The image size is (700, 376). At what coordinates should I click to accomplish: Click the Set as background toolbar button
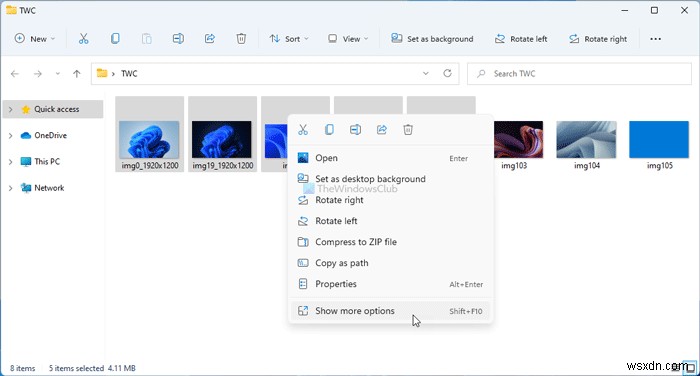pyautogui.click(x=432, y=39)
